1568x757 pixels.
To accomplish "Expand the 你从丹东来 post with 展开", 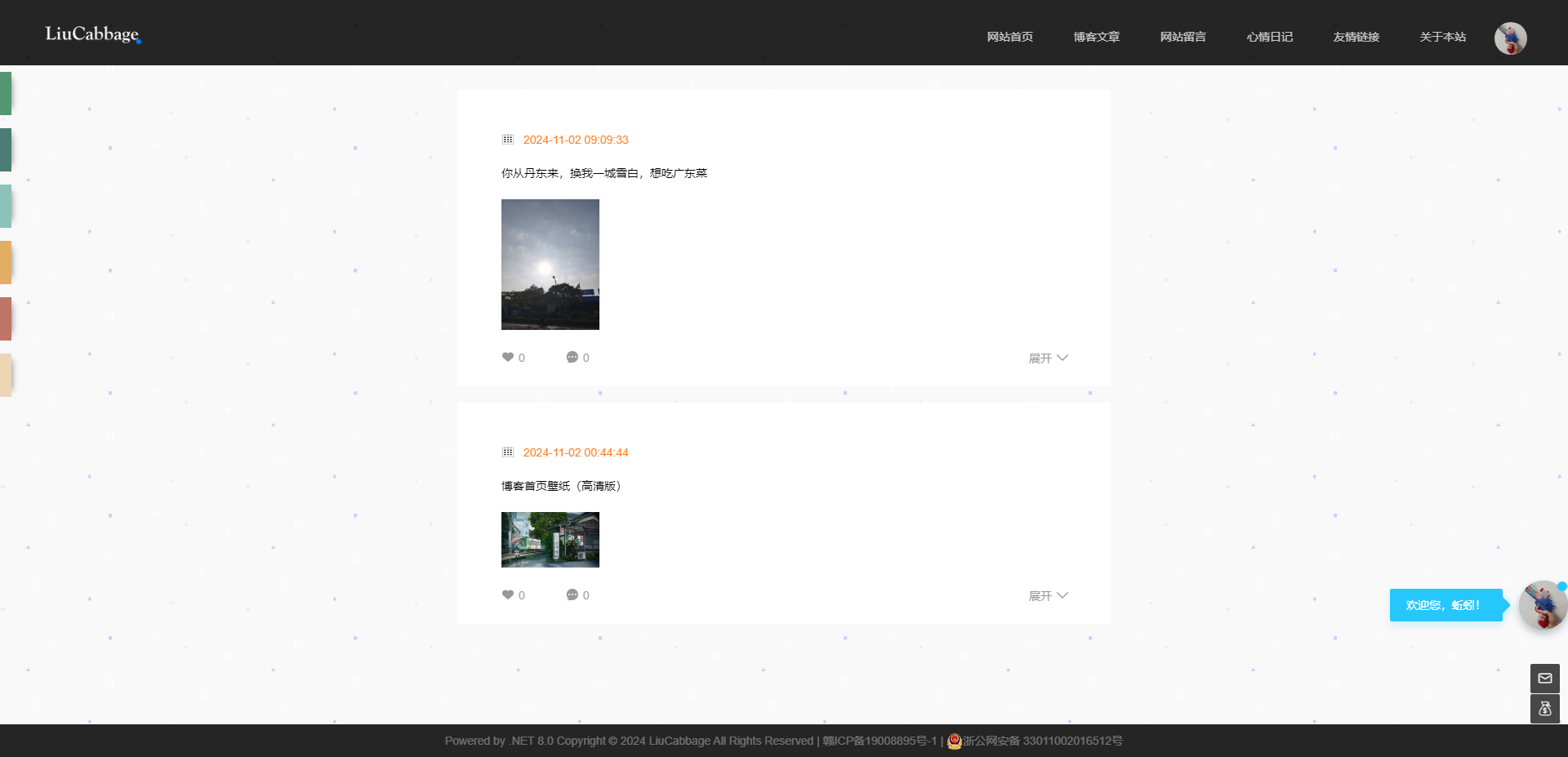I will 1048,358.
